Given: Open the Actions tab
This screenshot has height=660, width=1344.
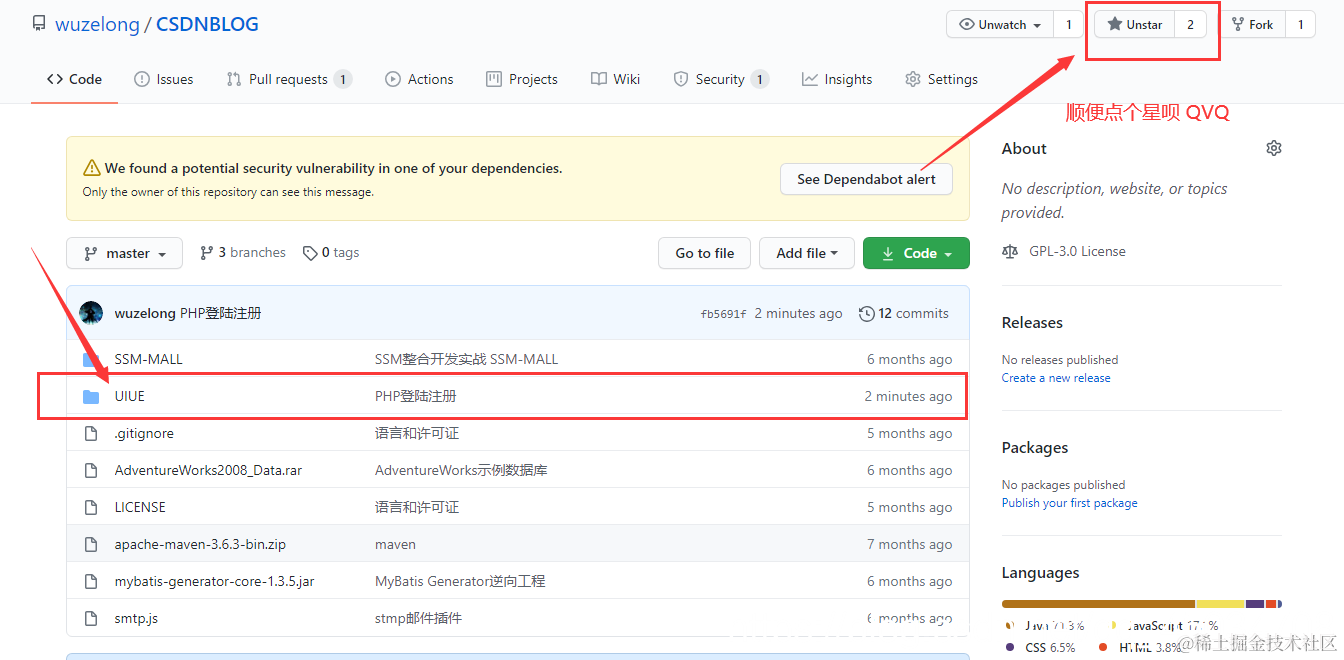Looking at the screenshot, I should 419,79.
